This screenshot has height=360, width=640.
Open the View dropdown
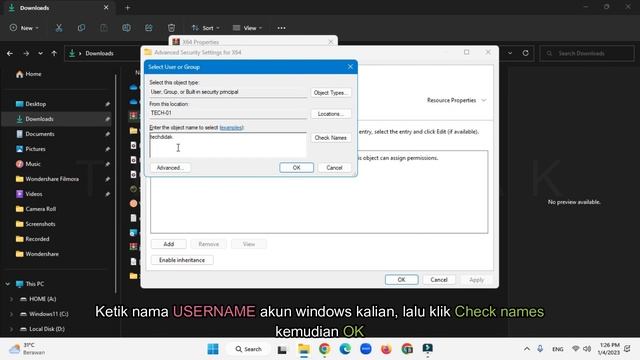[247, 28]
